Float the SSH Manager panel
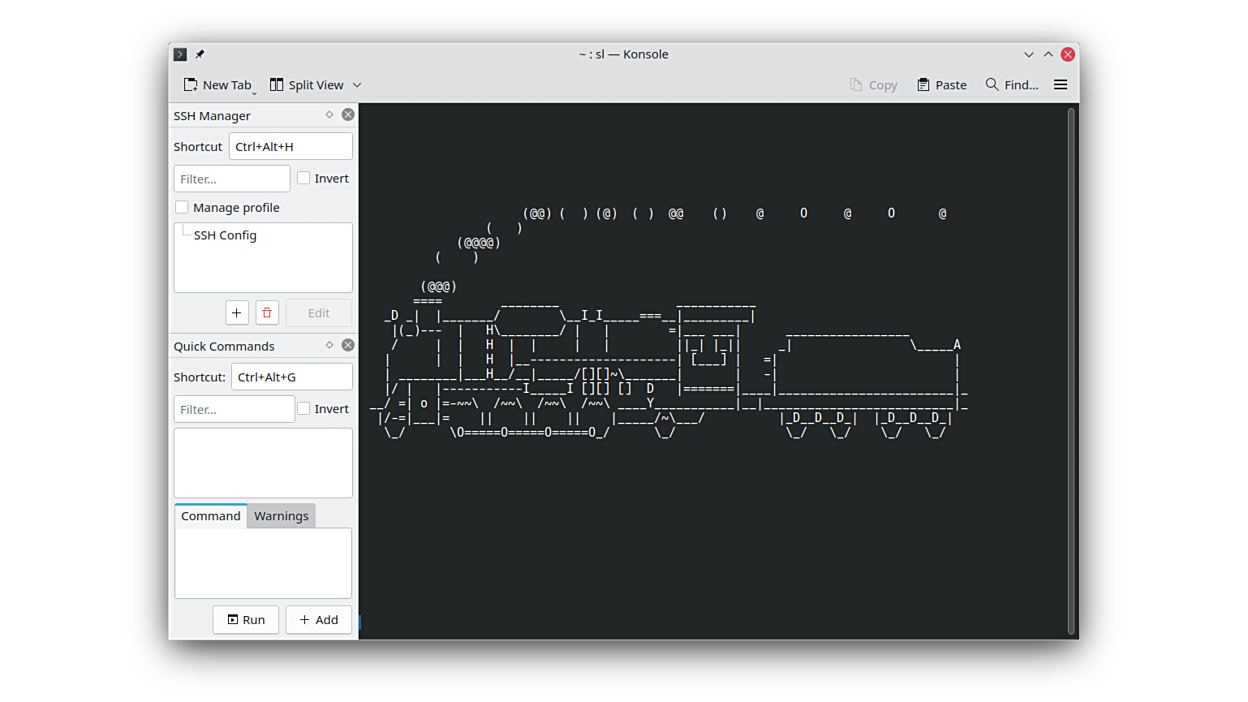 coord(329,115)
